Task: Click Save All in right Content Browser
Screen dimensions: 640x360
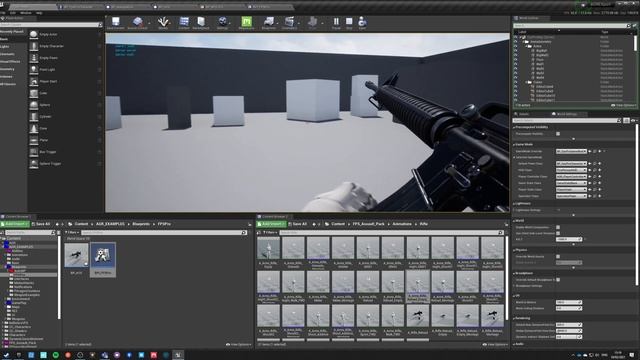Action: coord(297,224)
